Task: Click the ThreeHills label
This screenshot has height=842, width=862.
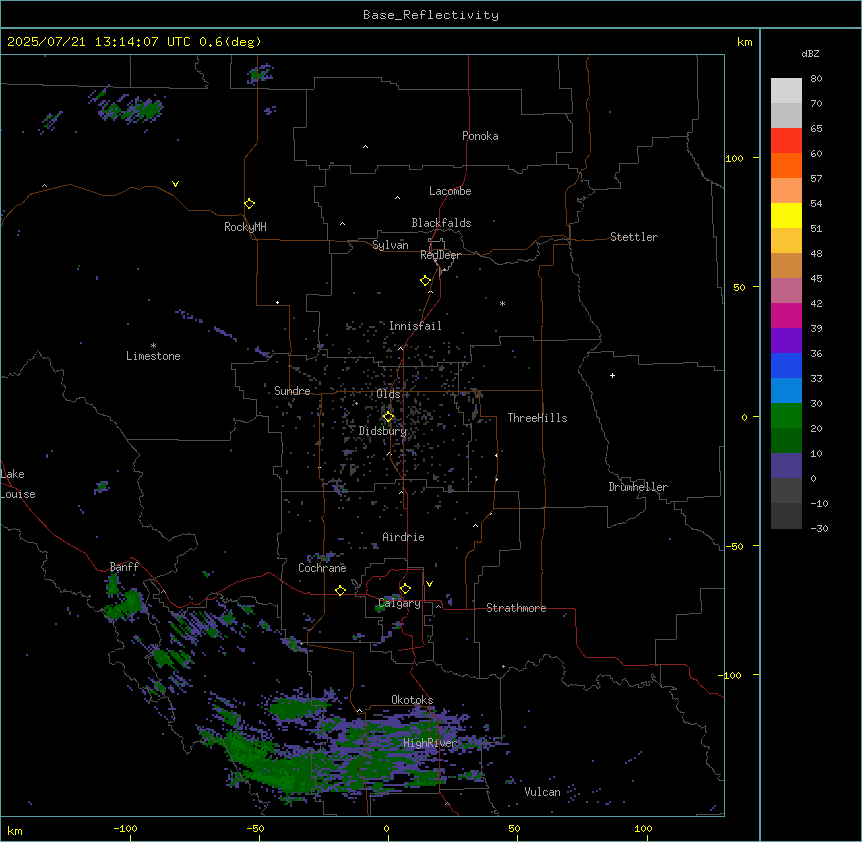Action: click(537, 418)
